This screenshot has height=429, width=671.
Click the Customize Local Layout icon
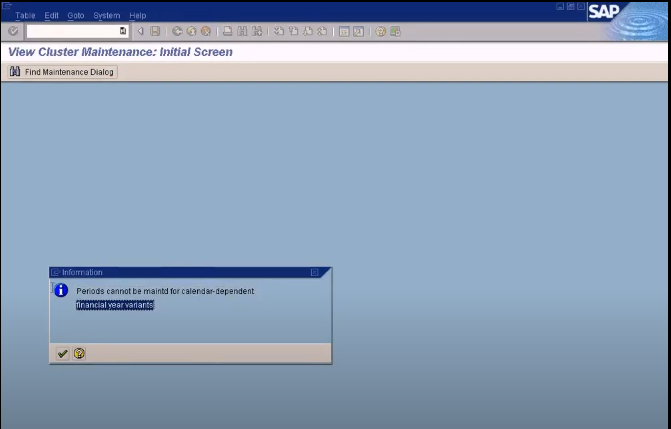pyautogui.click(x=395, y=31)
